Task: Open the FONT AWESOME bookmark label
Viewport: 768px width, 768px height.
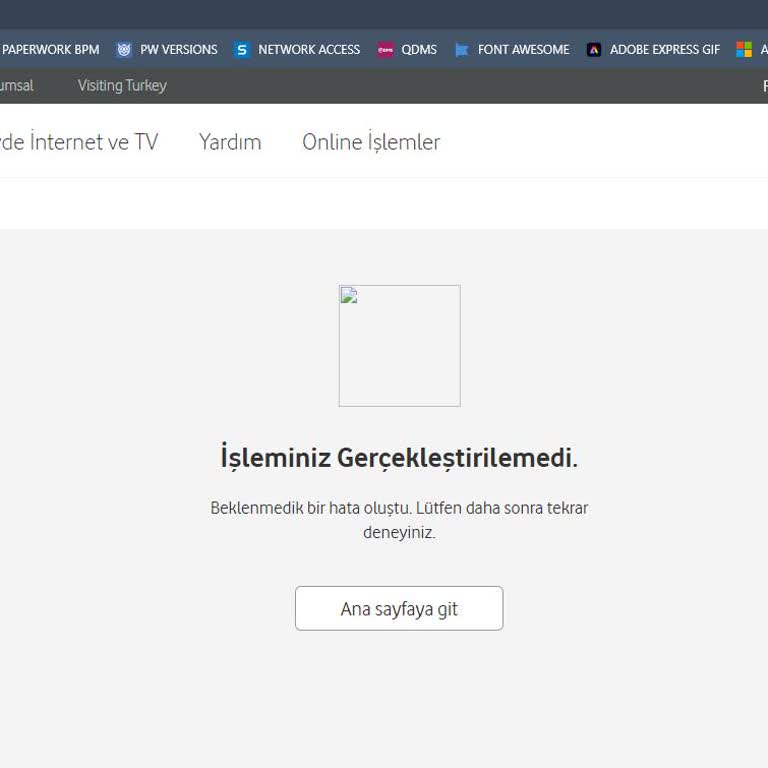Action: (x=524, y=49)
